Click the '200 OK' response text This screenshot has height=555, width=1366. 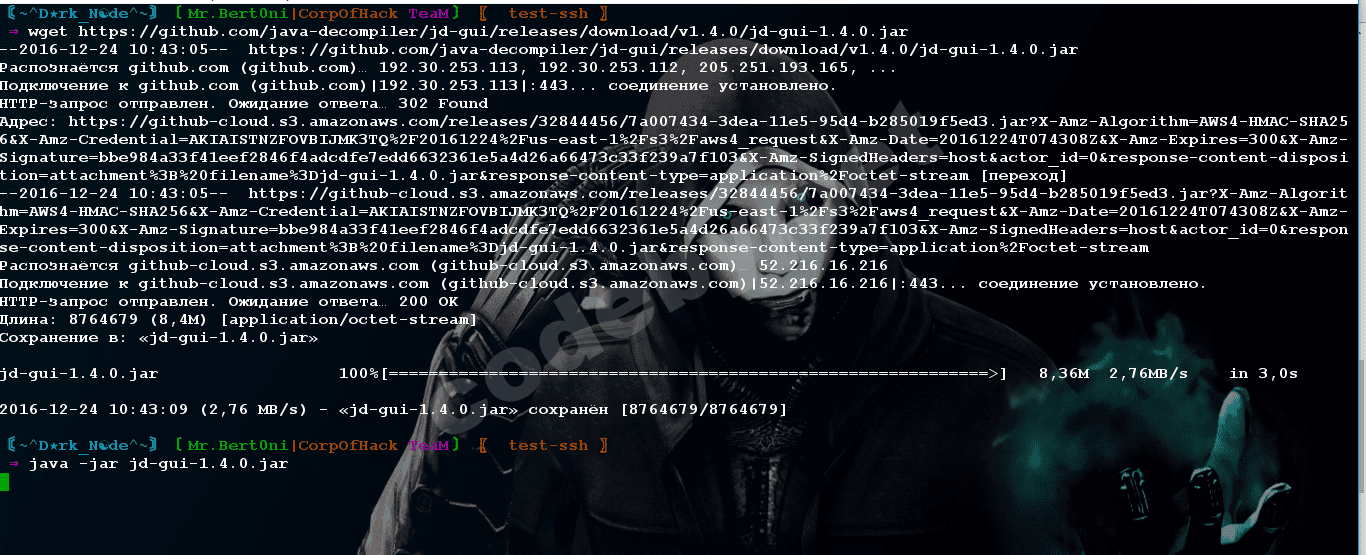(x=428, y=301)
